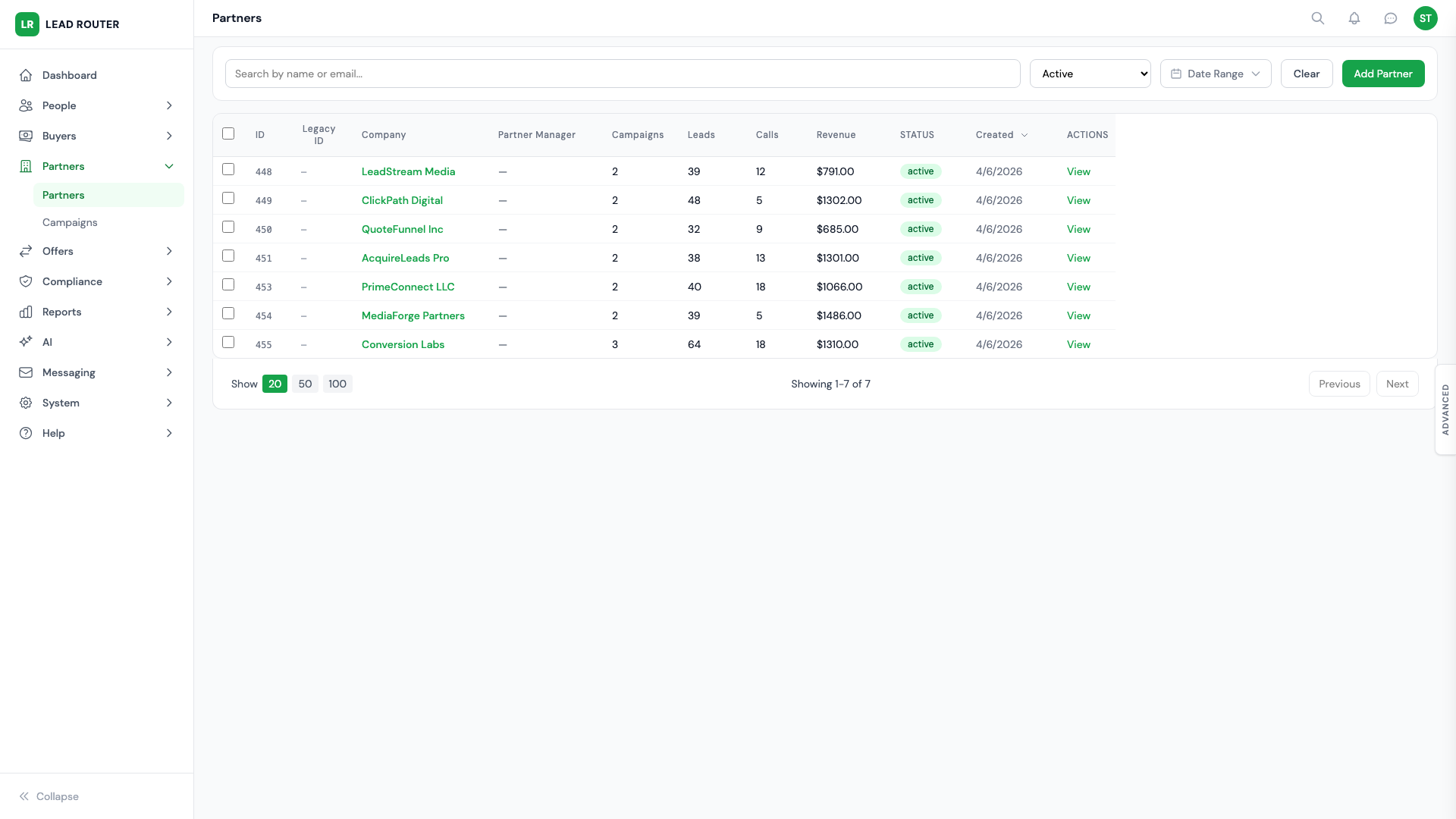Open the Date Range dropdown

pos(1215,74)
